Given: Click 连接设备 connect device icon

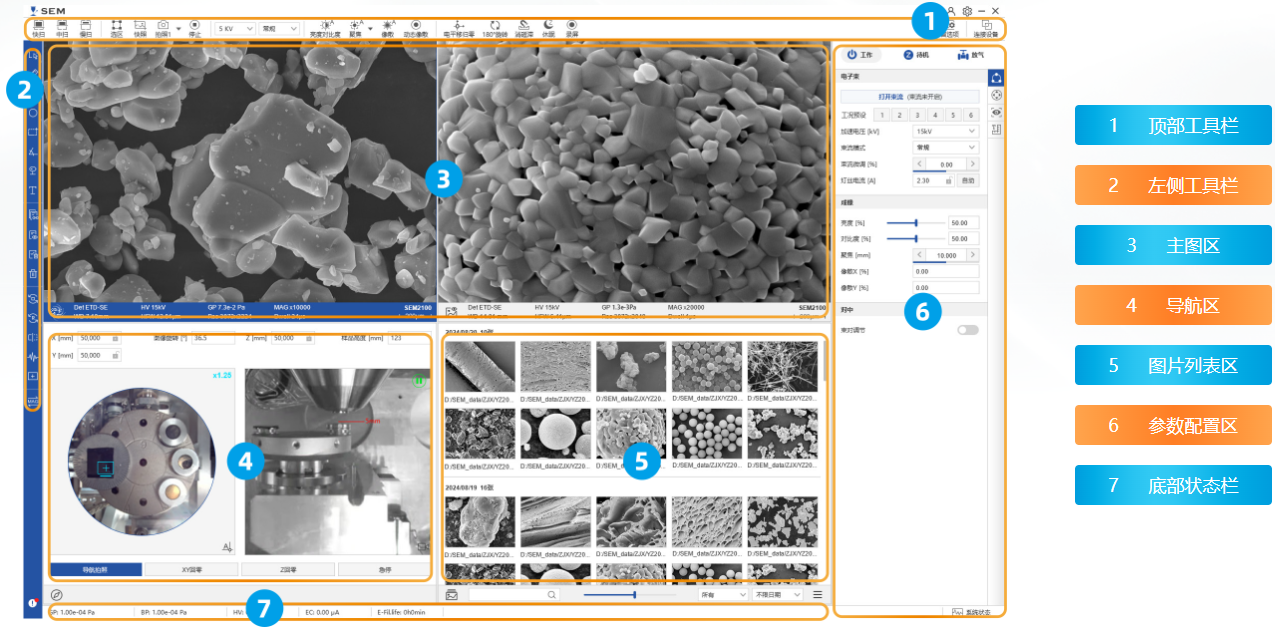Looking at the screenshot, I should pyautogui.click(x=986, y=24).
